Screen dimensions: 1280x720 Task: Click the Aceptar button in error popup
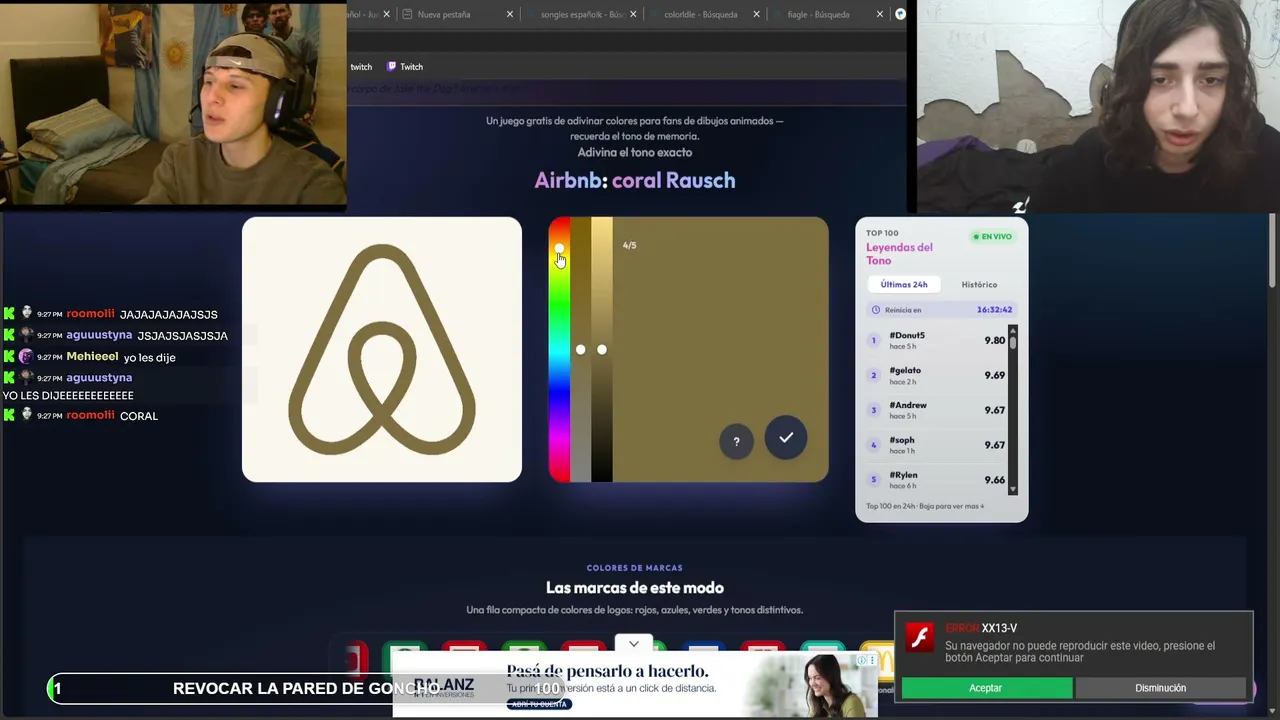(x=986, y=688)
